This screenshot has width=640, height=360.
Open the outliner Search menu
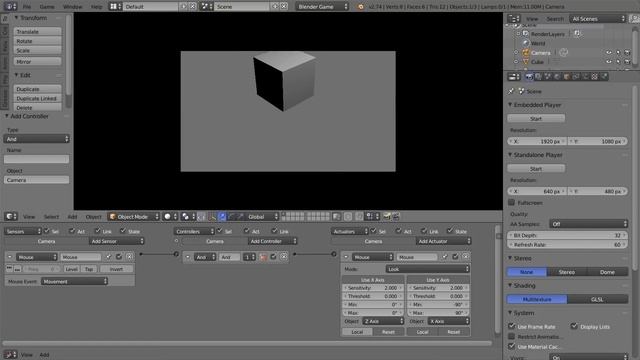[x=555, y=19]
